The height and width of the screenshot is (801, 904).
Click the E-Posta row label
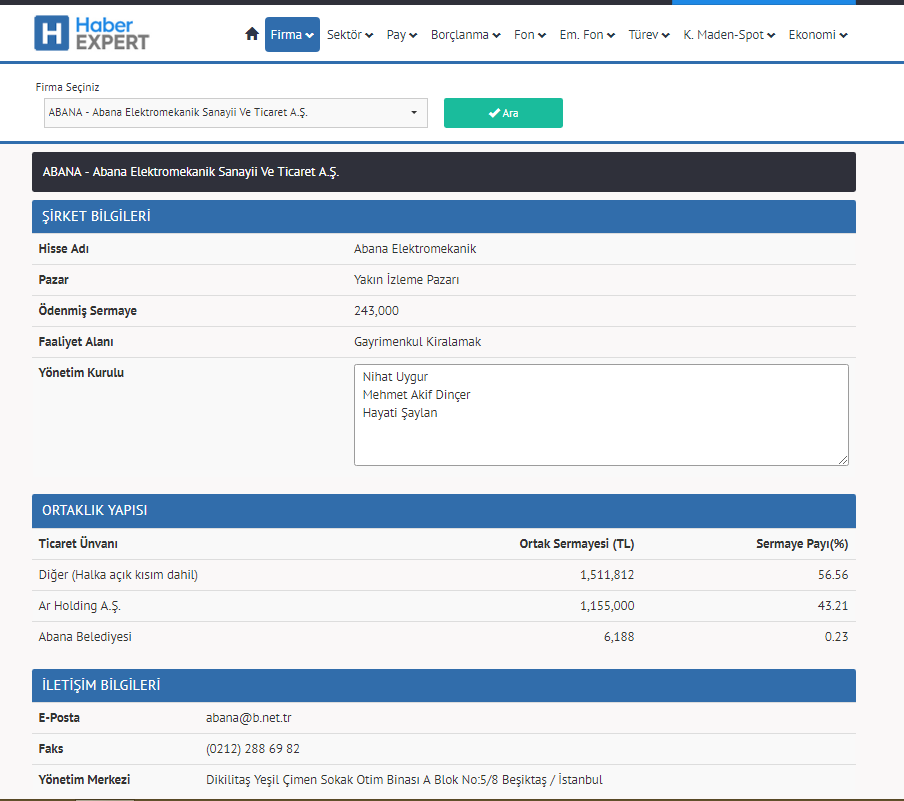59,718
